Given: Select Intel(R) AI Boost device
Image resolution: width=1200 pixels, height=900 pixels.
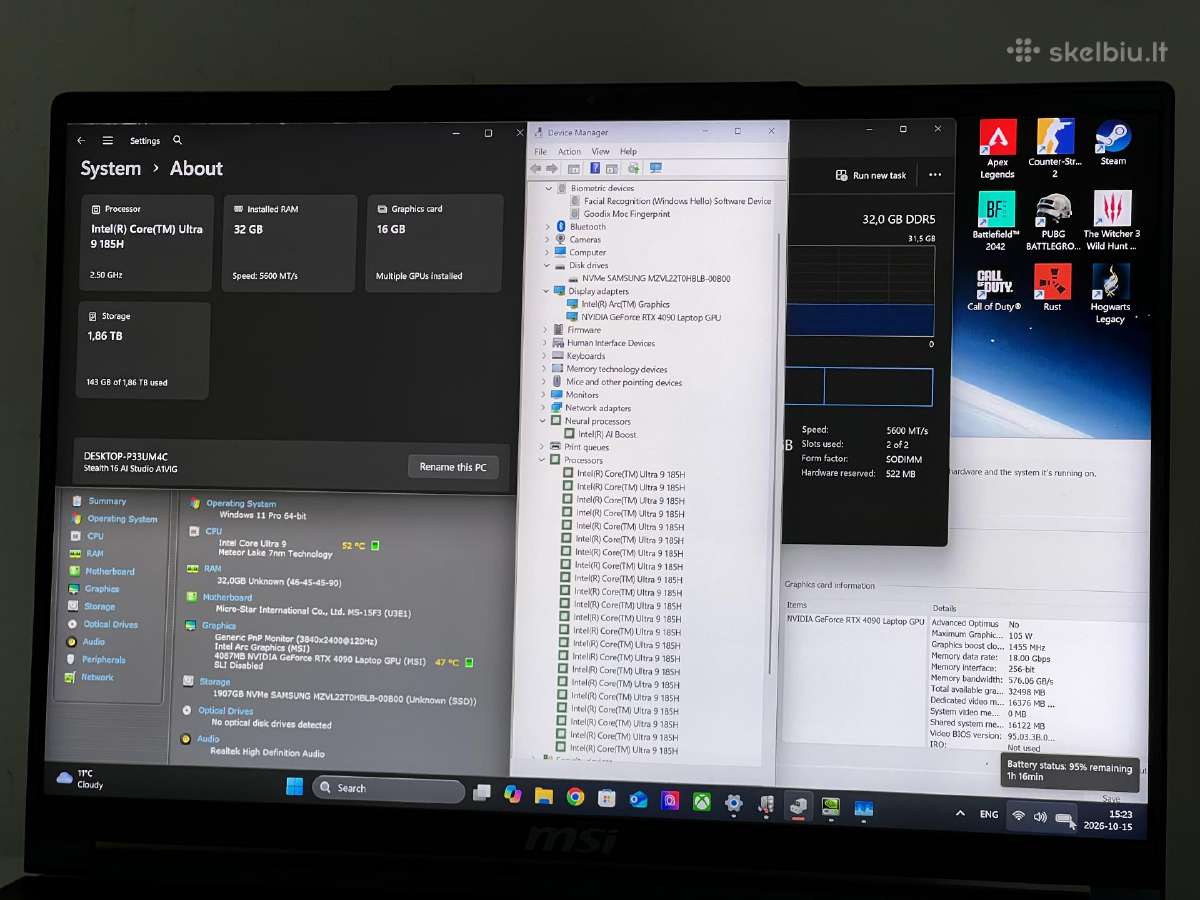Looking at the screenshot, I should pyautogui.click(x=600, y=434).
